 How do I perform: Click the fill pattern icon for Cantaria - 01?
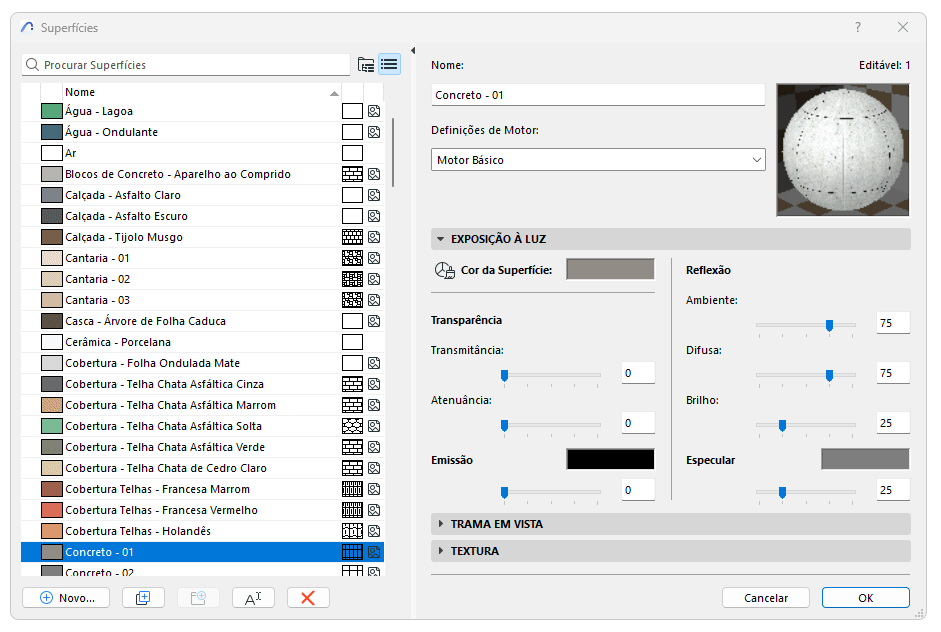351,257
